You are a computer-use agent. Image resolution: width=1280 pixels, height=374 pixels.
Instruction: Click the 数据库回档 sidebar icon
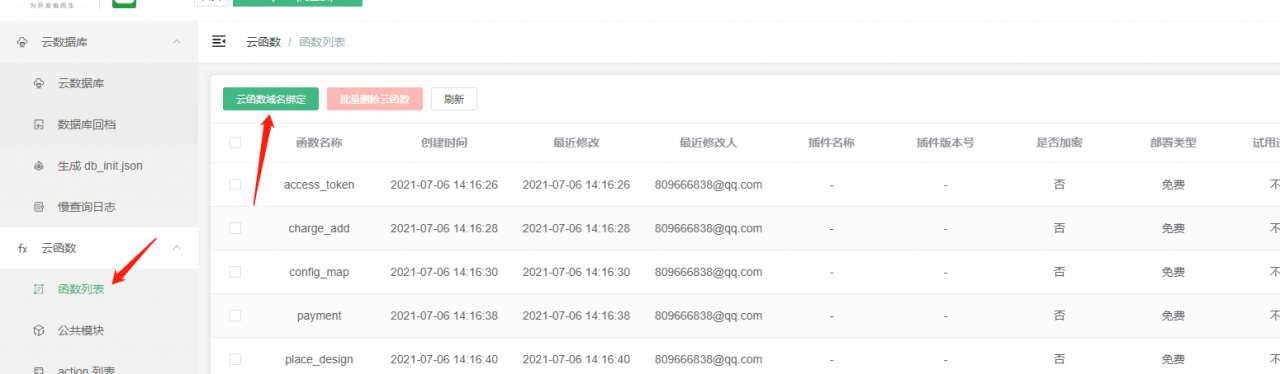(x=39, y=125)
